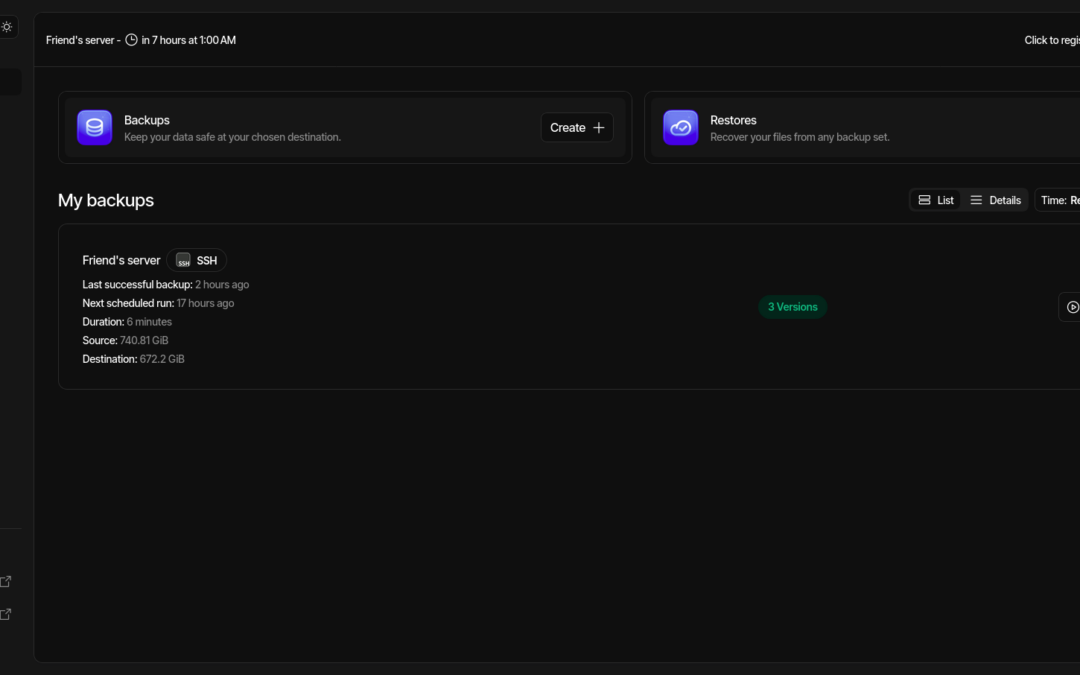Expand the 3 Versions badge
1080x675 pixels.
tap(792, 307)
